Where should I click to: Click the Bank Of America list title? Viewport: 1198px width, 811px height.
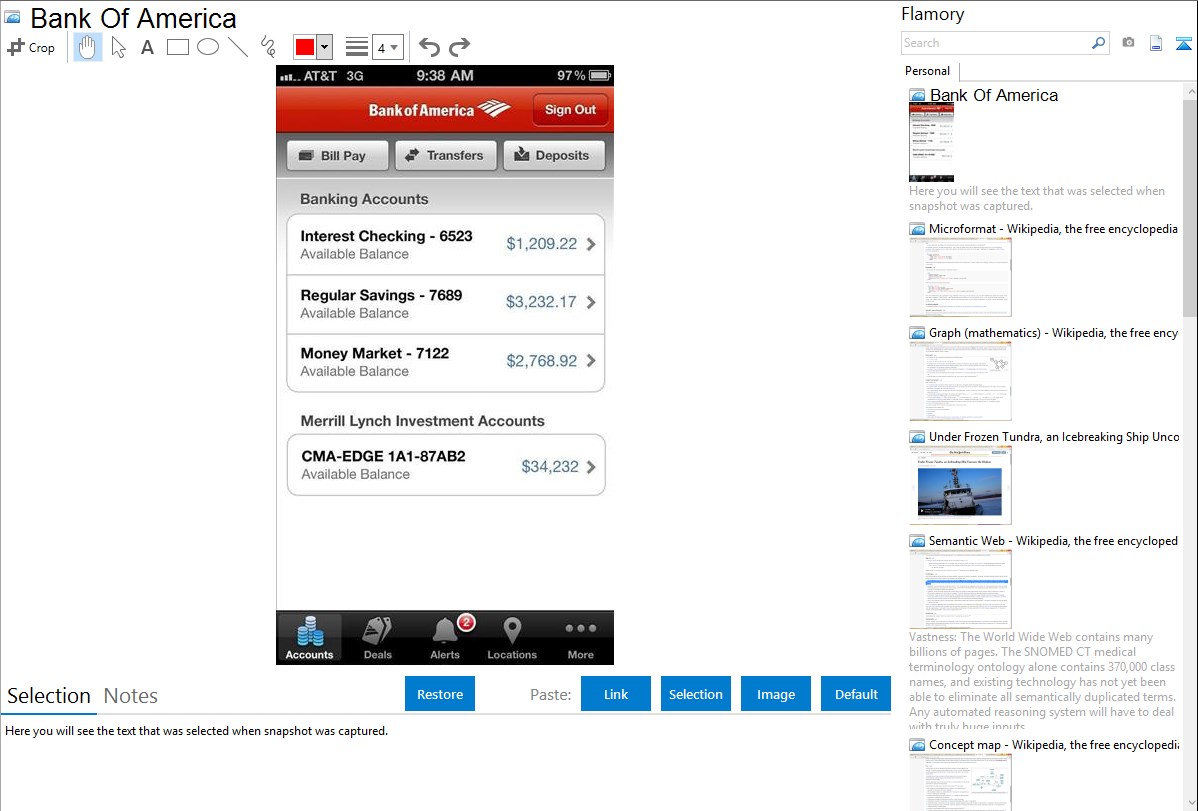click(x=994, y=96)
